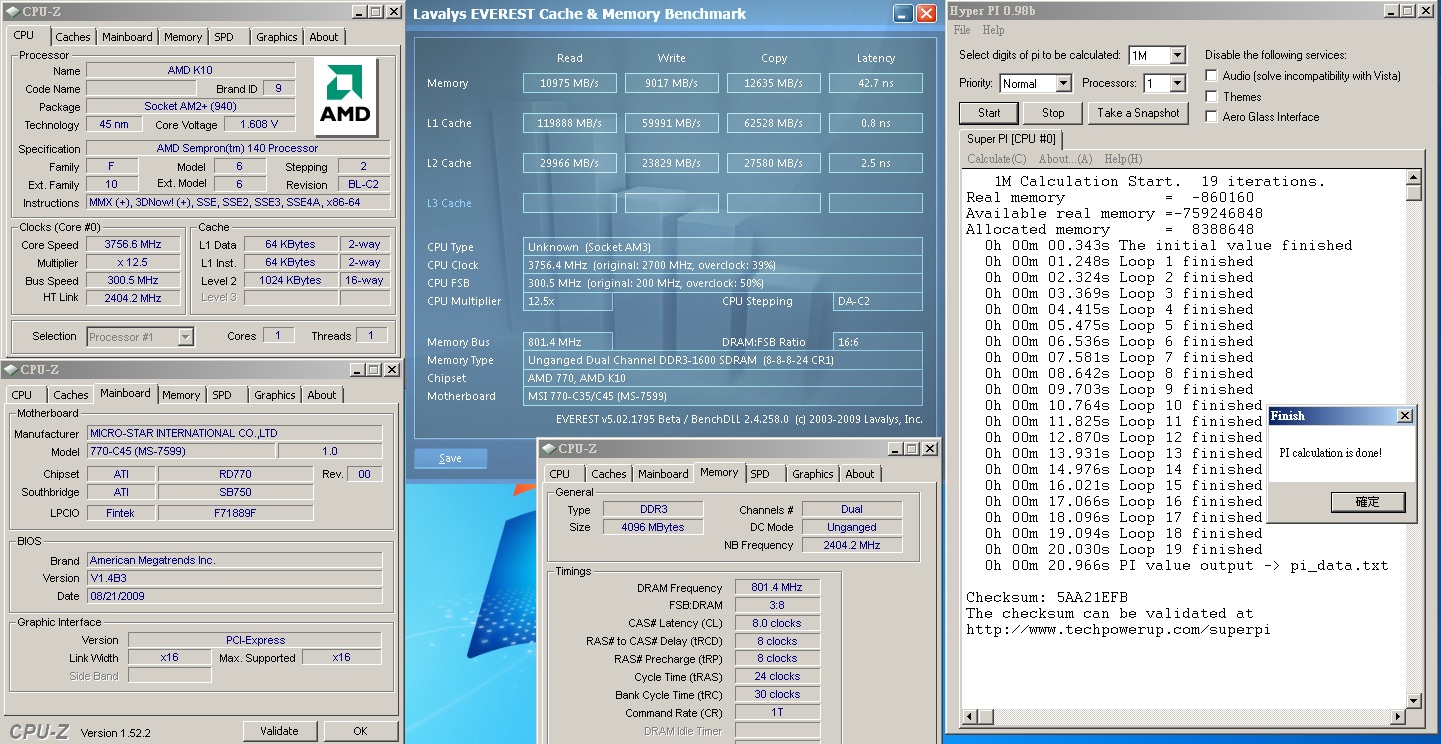Close the Finish dialog
The width and height of the screenshot is (1441, 744).
tap(1404, 416)
